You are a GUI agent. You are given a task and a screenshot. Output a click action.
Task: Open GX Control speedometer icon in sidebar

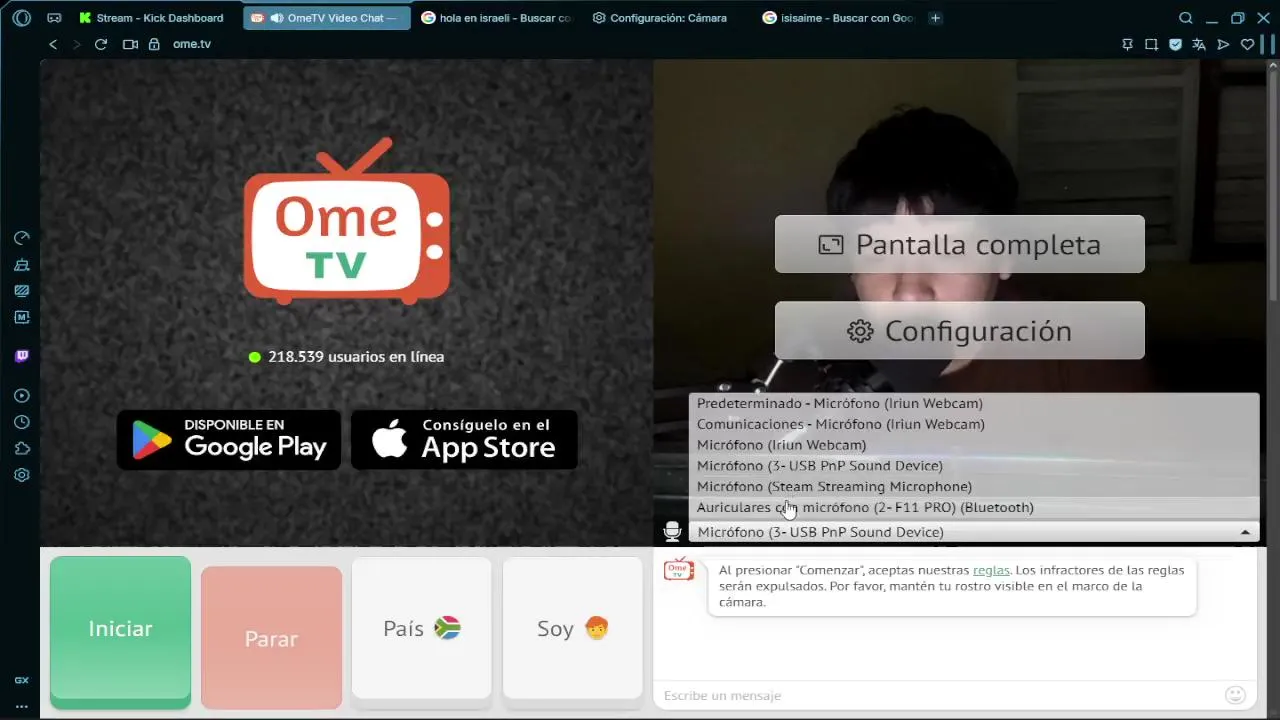coord(22,238)
